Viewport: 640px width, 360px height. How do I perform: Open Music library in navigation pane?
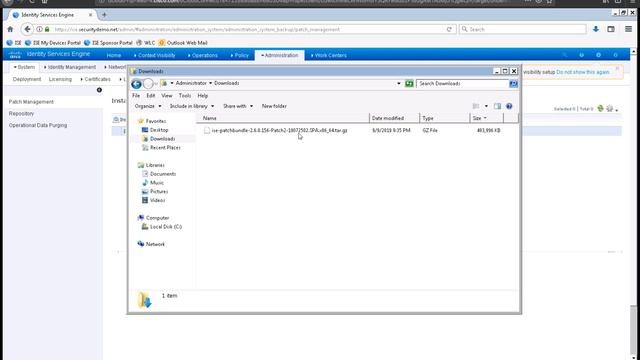(153, 182)
